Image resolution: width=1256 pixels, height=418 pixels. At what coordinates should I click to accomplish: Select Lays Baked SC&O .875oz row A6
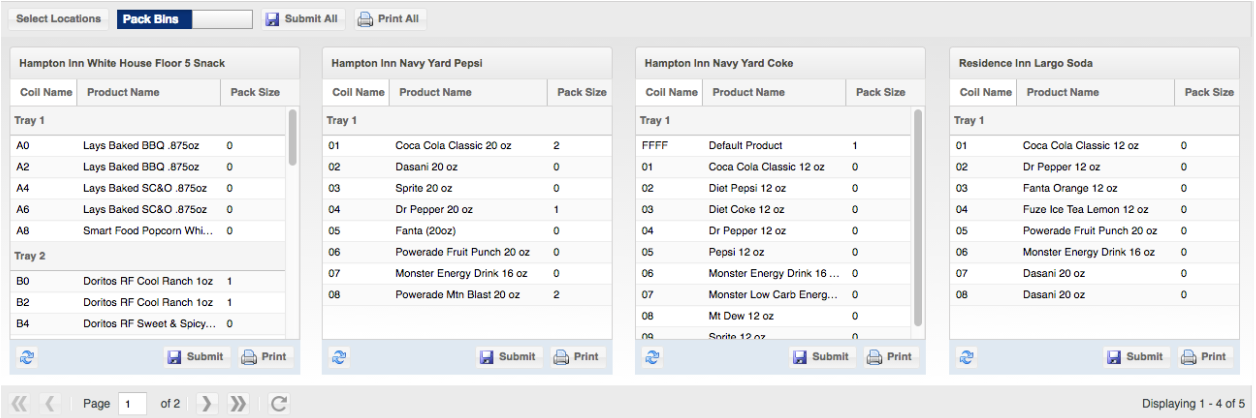tap(148, 210)
